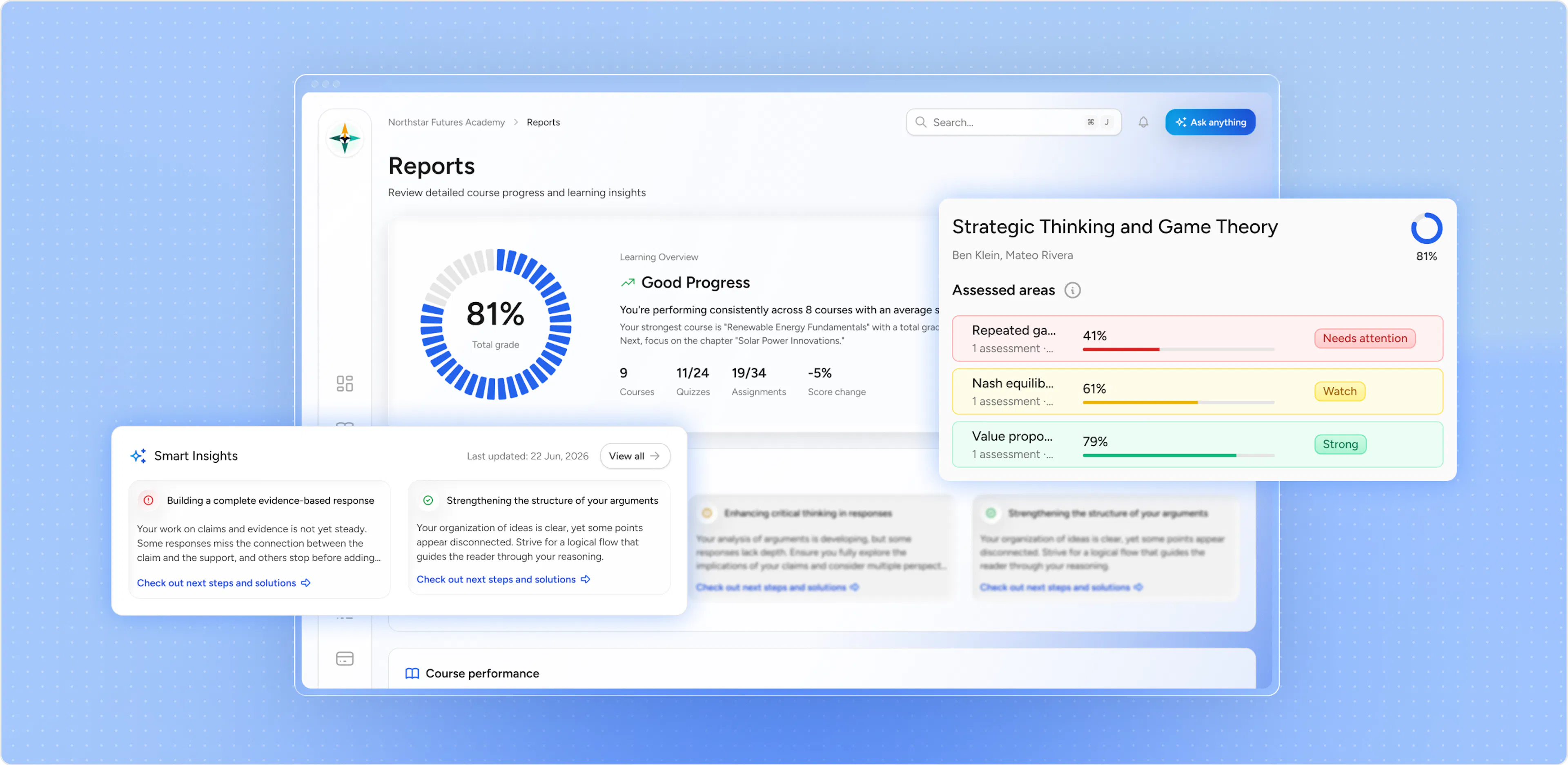Go to Northstar Futures Academy breadcrumb

446,122
